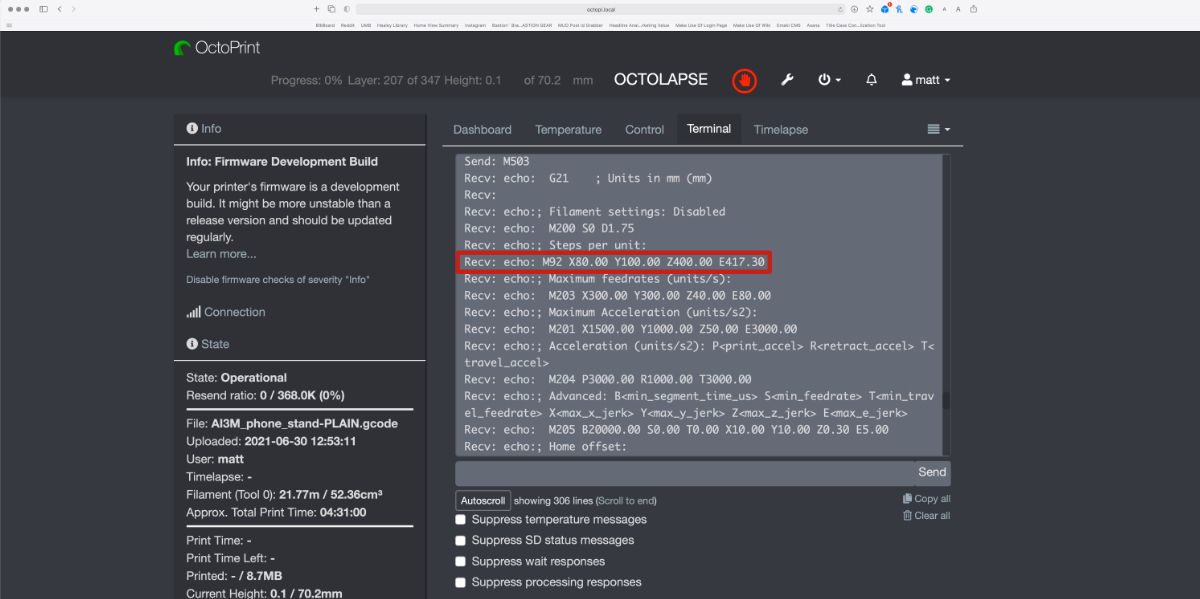Click the OctoPrint logo

click(x=217, y=47)
